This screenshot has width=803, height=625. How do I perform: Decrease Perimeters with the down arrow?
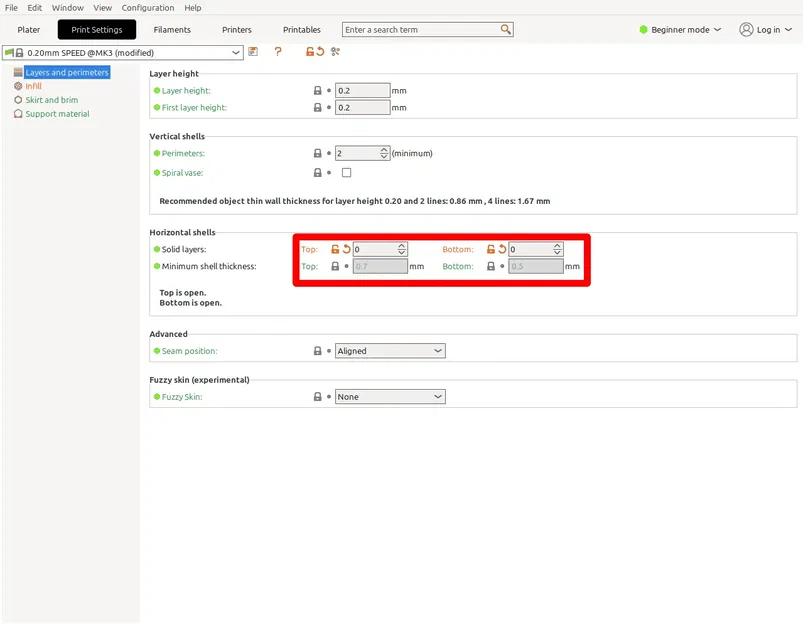(x=384, y=156)
